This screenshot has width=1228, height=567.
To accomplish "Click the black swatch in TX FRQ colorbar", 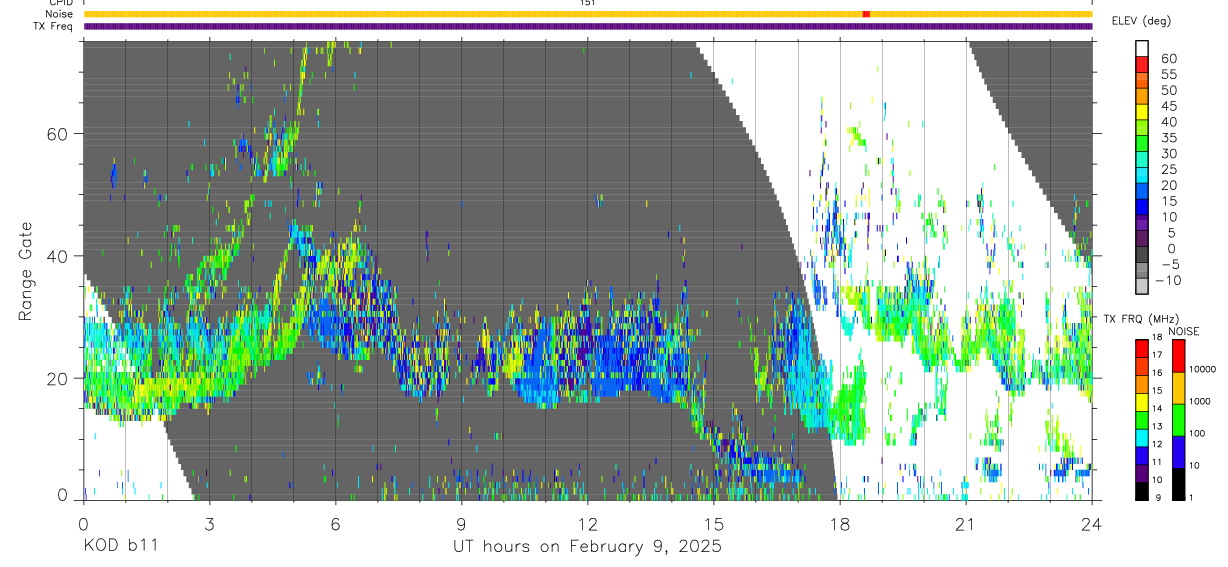I will [1142, 491].
